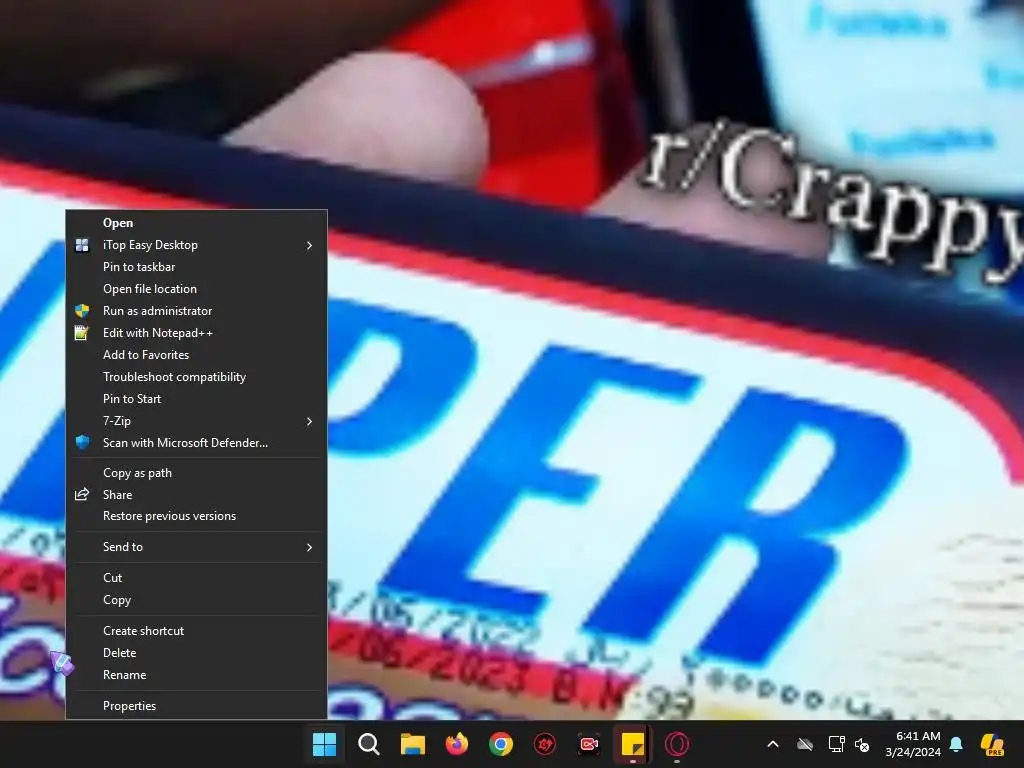Open clock showing 6:41 AM
The width and height of the screenshot is (1024, 768).
pyautogui.click(x=913, y=744)
